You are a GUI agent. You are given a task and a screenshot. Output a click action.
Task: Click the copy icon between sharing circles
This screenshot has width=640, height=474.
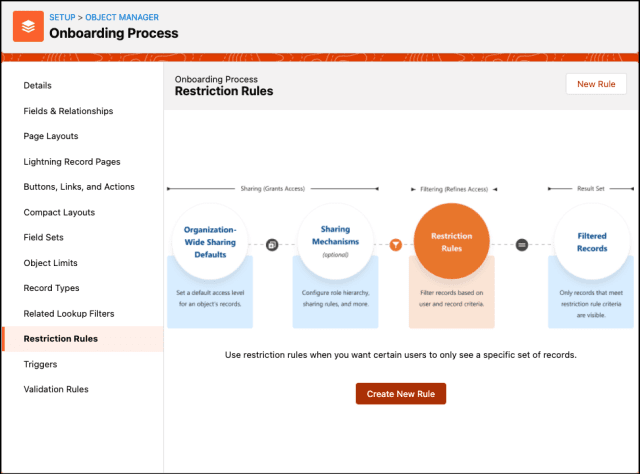pyautogui.click(x=272, y=244)
